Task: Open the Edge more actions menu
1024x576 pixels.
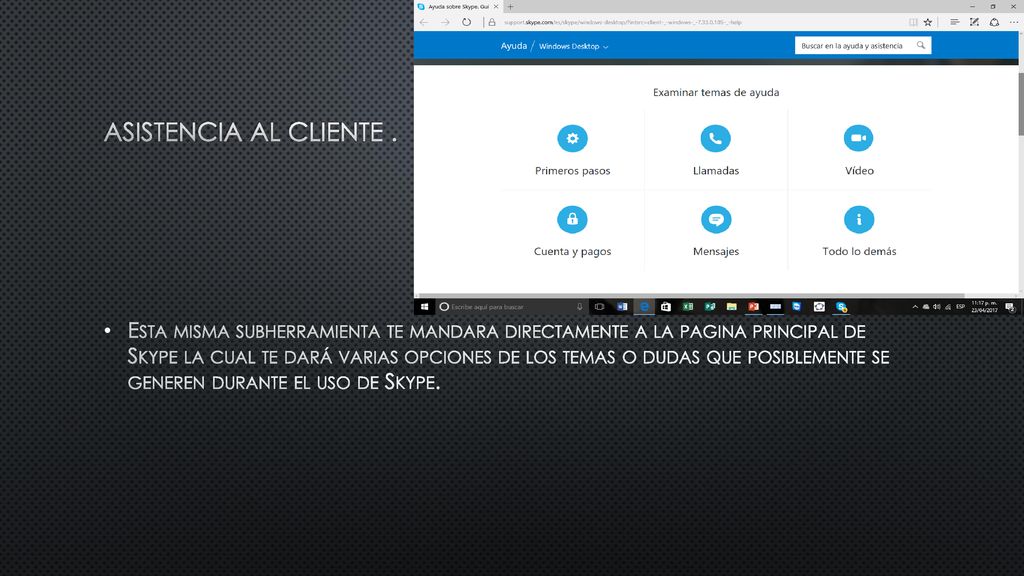Action: point(1014,22)
